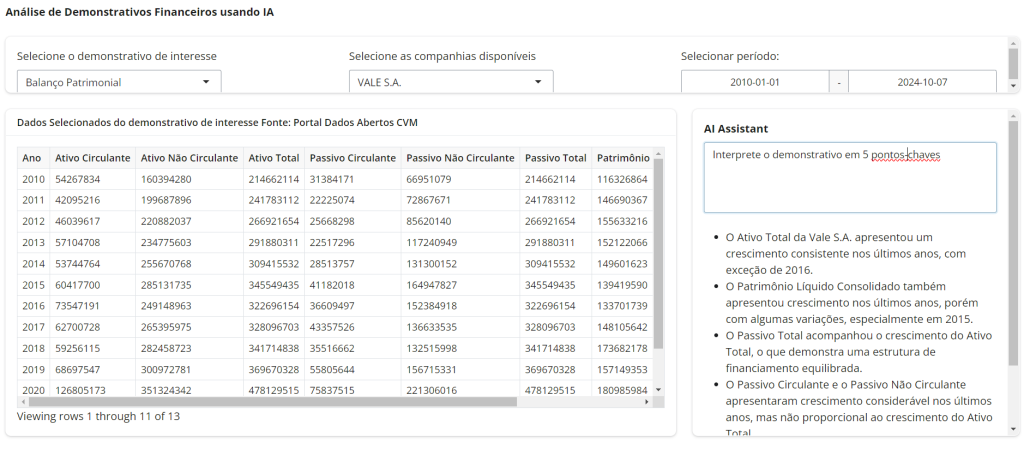Select the 2015 year cell

[31, 285]
